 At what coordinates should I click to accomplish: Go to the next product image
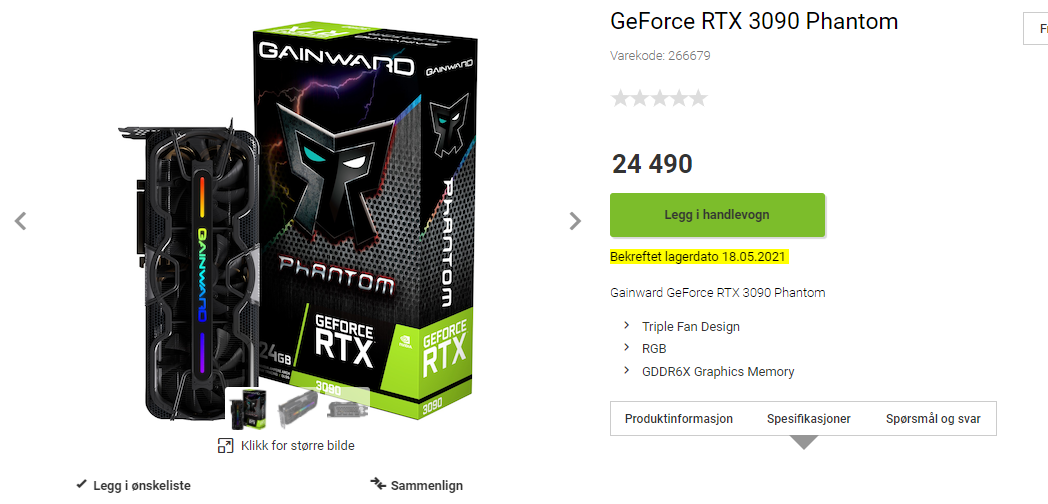point(575,221)
